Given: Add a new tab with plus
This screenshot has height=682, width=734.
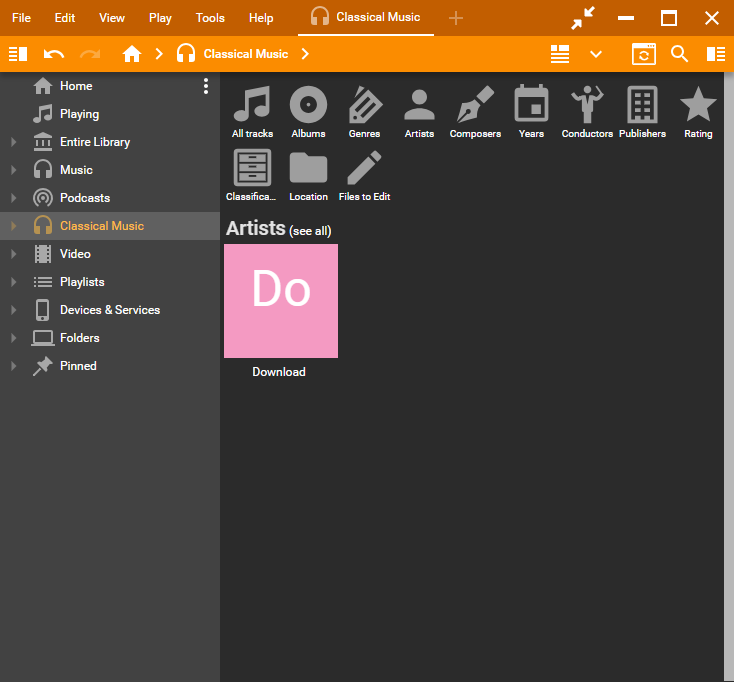Looking at the screenshot, I should 456,18.
